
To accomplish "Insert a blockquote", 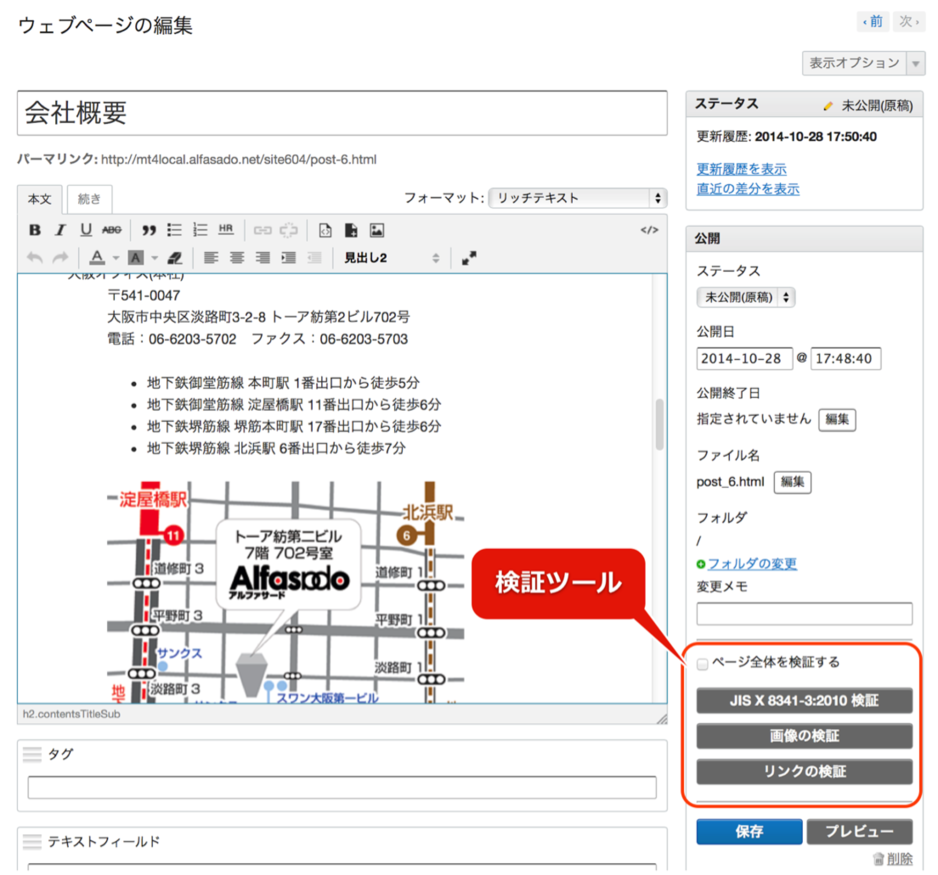I will [x=150, y=230].
